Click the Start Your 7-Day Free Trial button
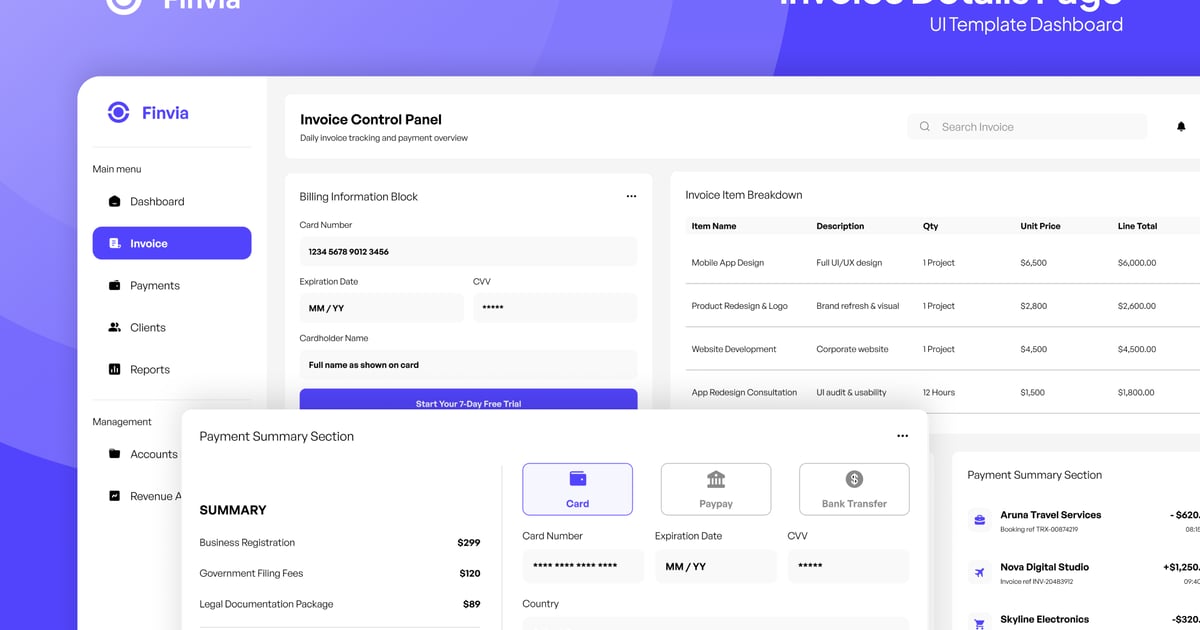 (x=468, y=400)
